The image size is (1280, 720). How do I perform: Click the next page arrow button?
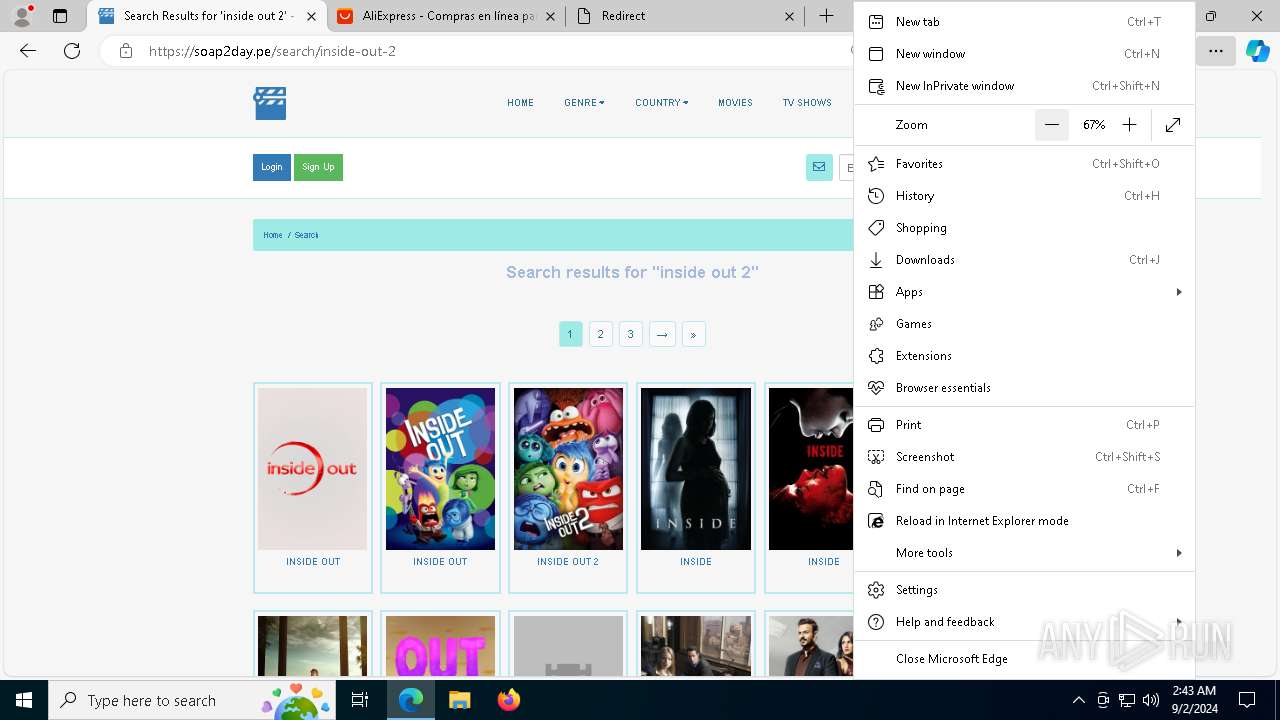click(662, 335)
